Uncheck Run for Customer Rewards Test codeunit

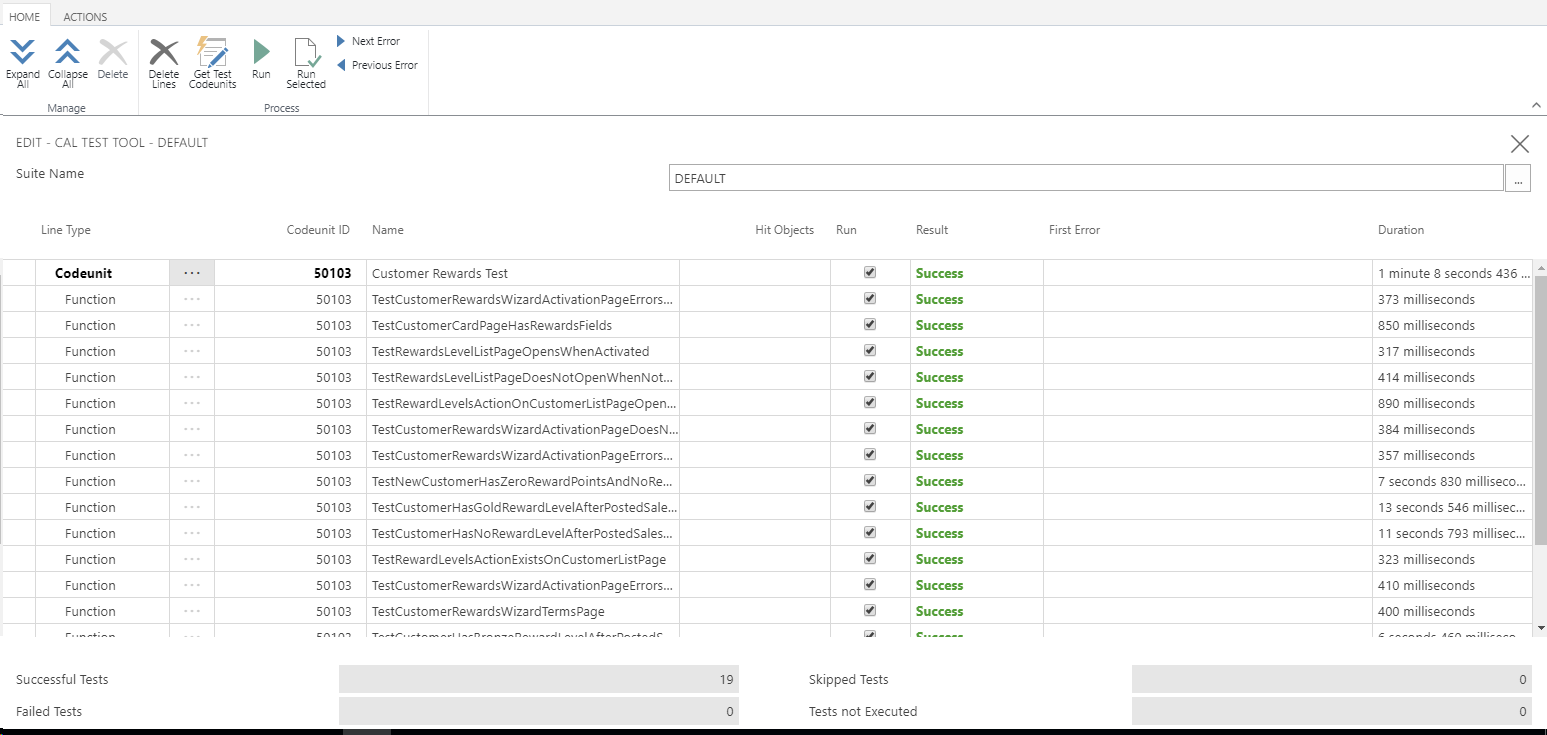tap(870, 272)
